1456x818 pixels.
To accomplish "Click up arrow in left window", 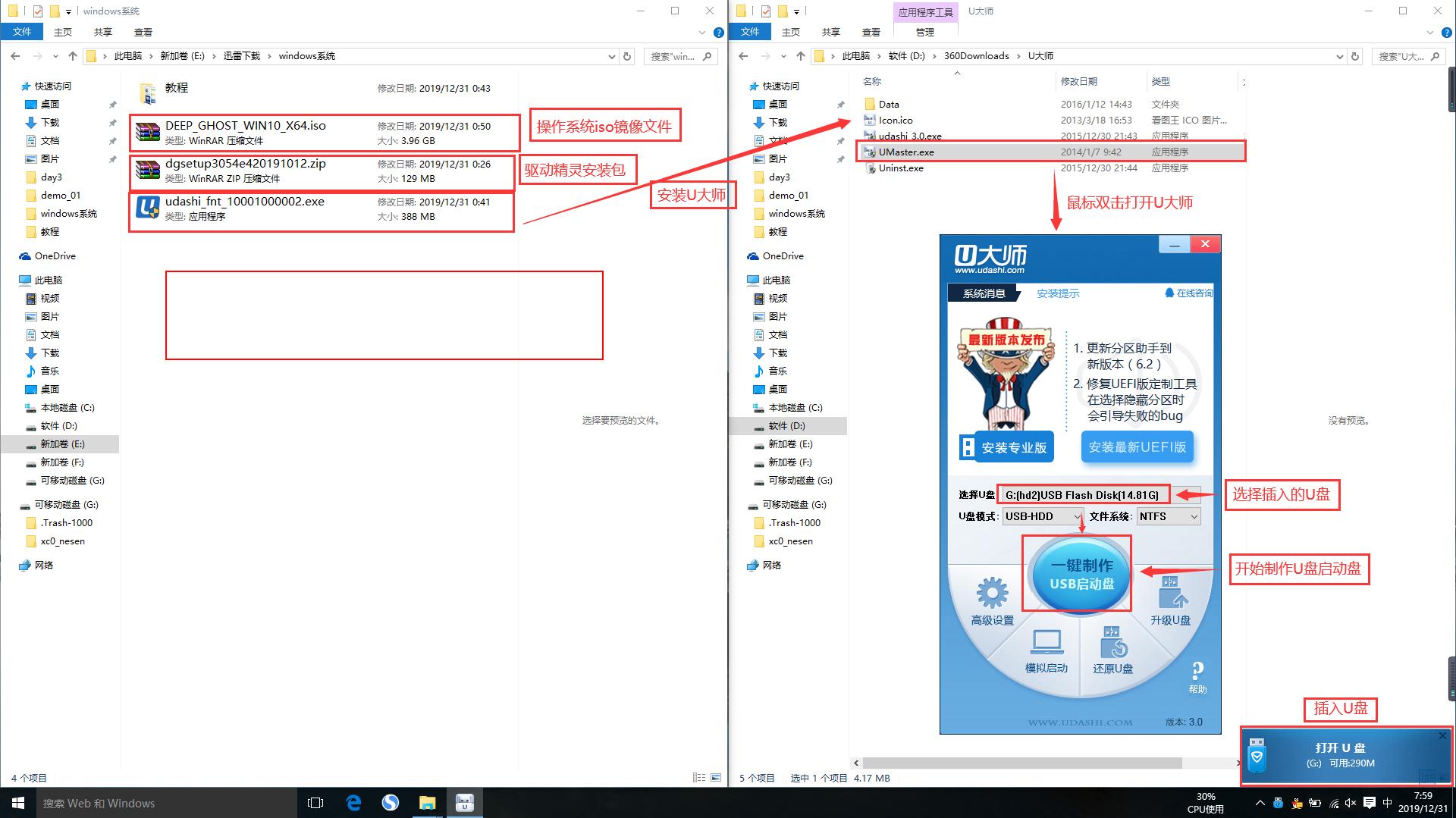I will click(x=73, y=56).
